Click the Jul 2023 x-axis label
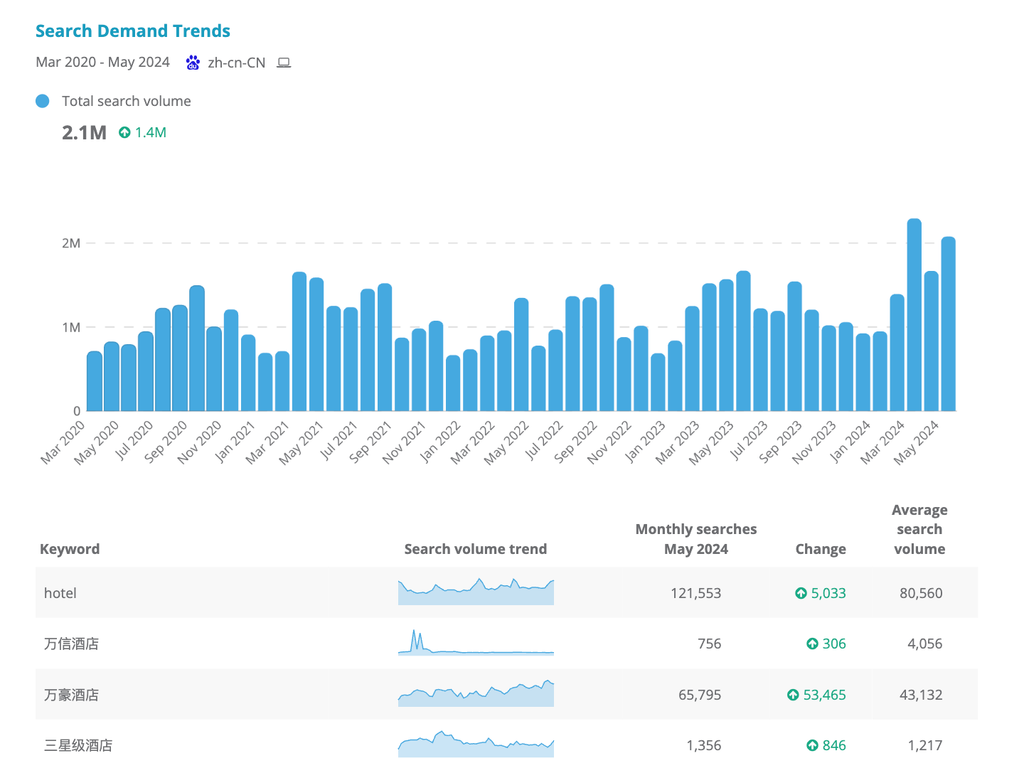The height and width of the screenshot is (768, 1024). pyautogui.click(x=749, y=441)
